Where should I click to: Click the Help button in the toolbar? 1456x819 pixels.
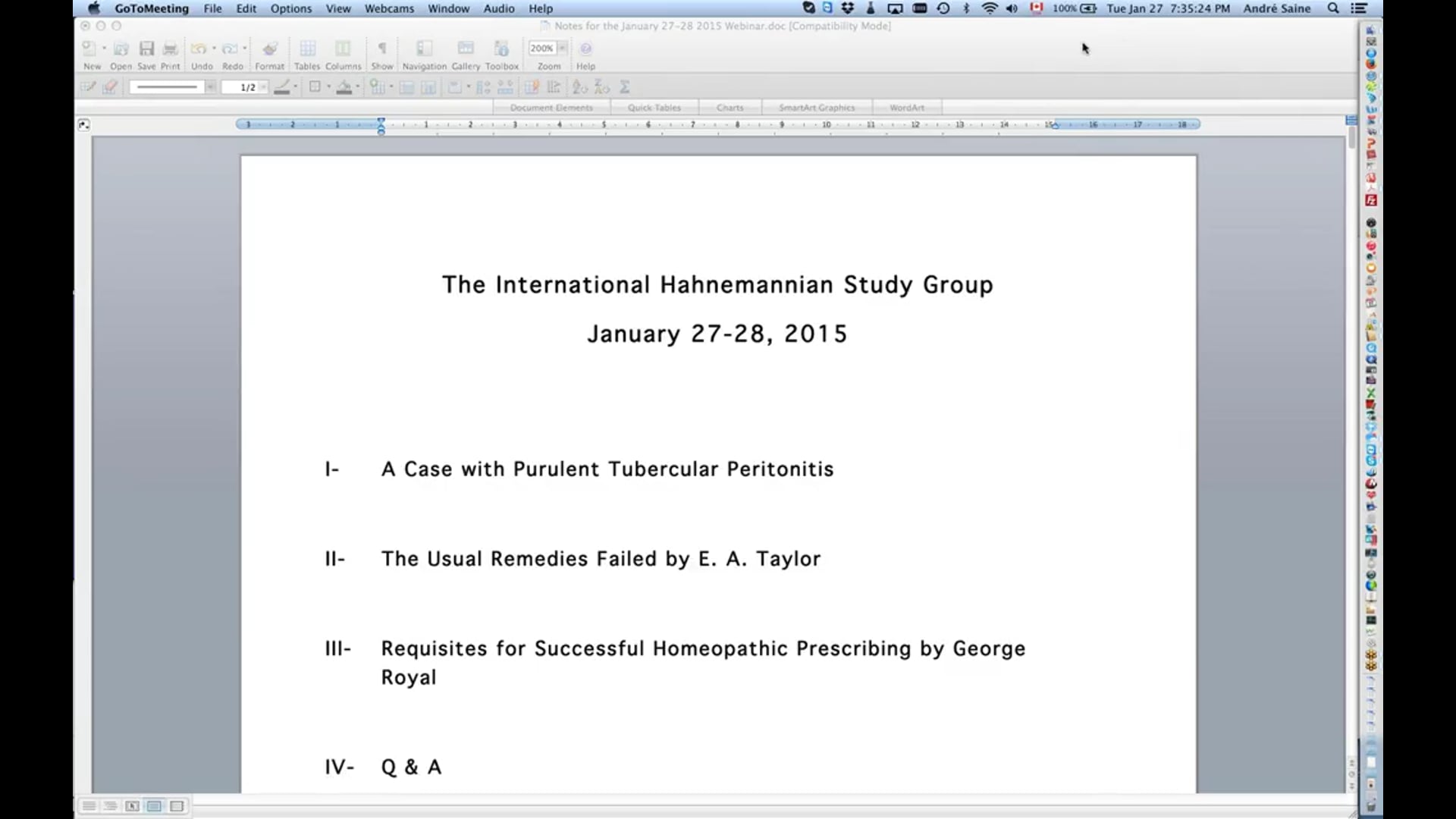pyautogui.click(x=585, y=48)
